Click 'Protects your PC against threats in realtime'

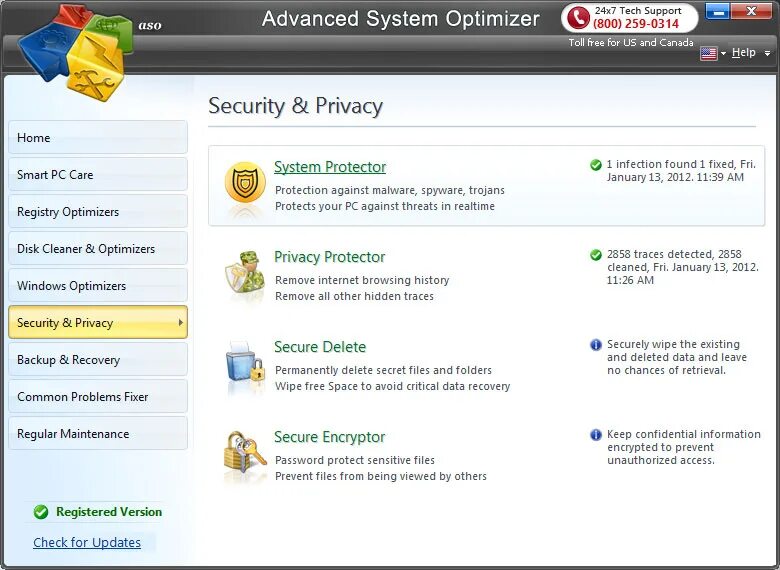click(x=385, y=206)
